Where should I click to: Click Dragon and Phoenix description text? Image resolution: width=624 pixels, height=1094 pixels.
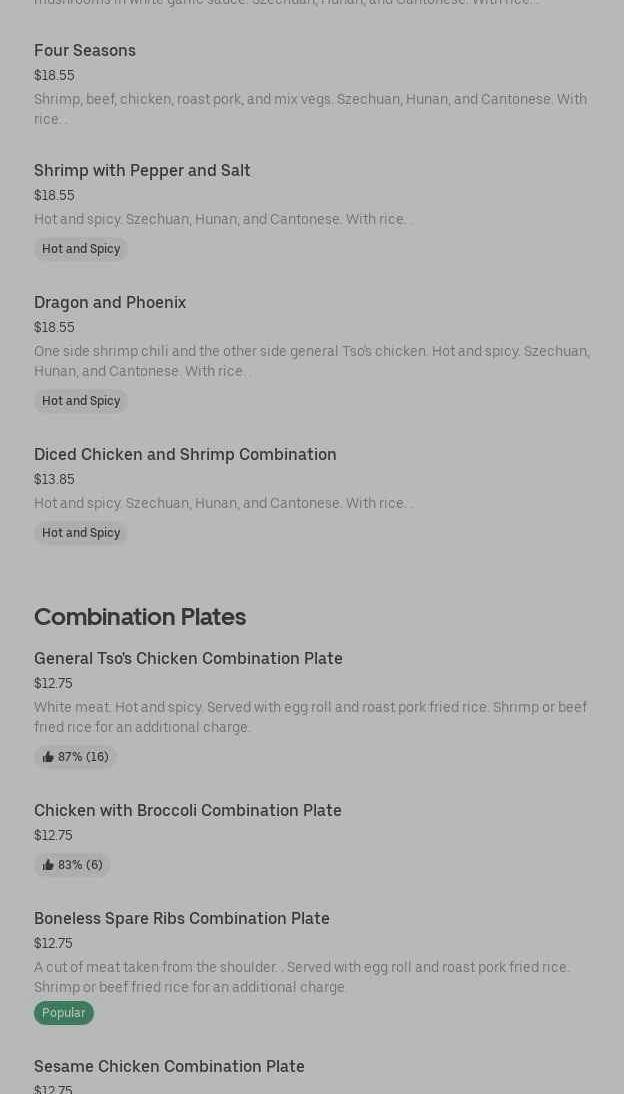tap(311, 361)
